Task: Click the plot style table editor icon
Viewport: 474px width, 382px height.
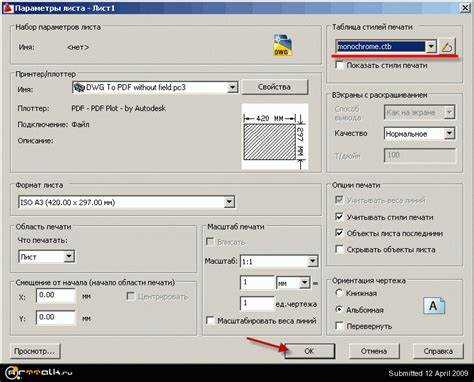Action: [x=447, y=47]
